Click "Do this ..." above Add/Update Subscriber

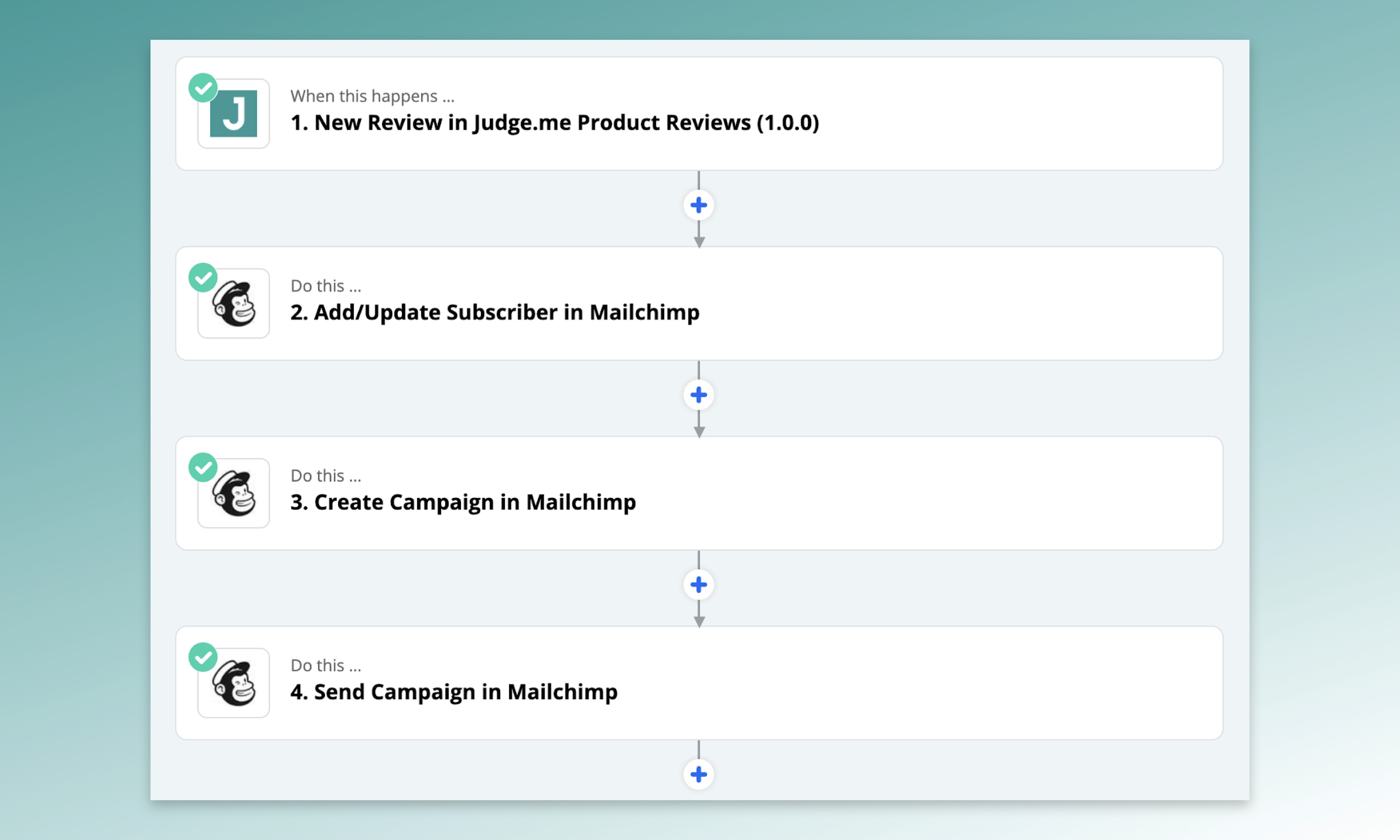coord(326,286)
